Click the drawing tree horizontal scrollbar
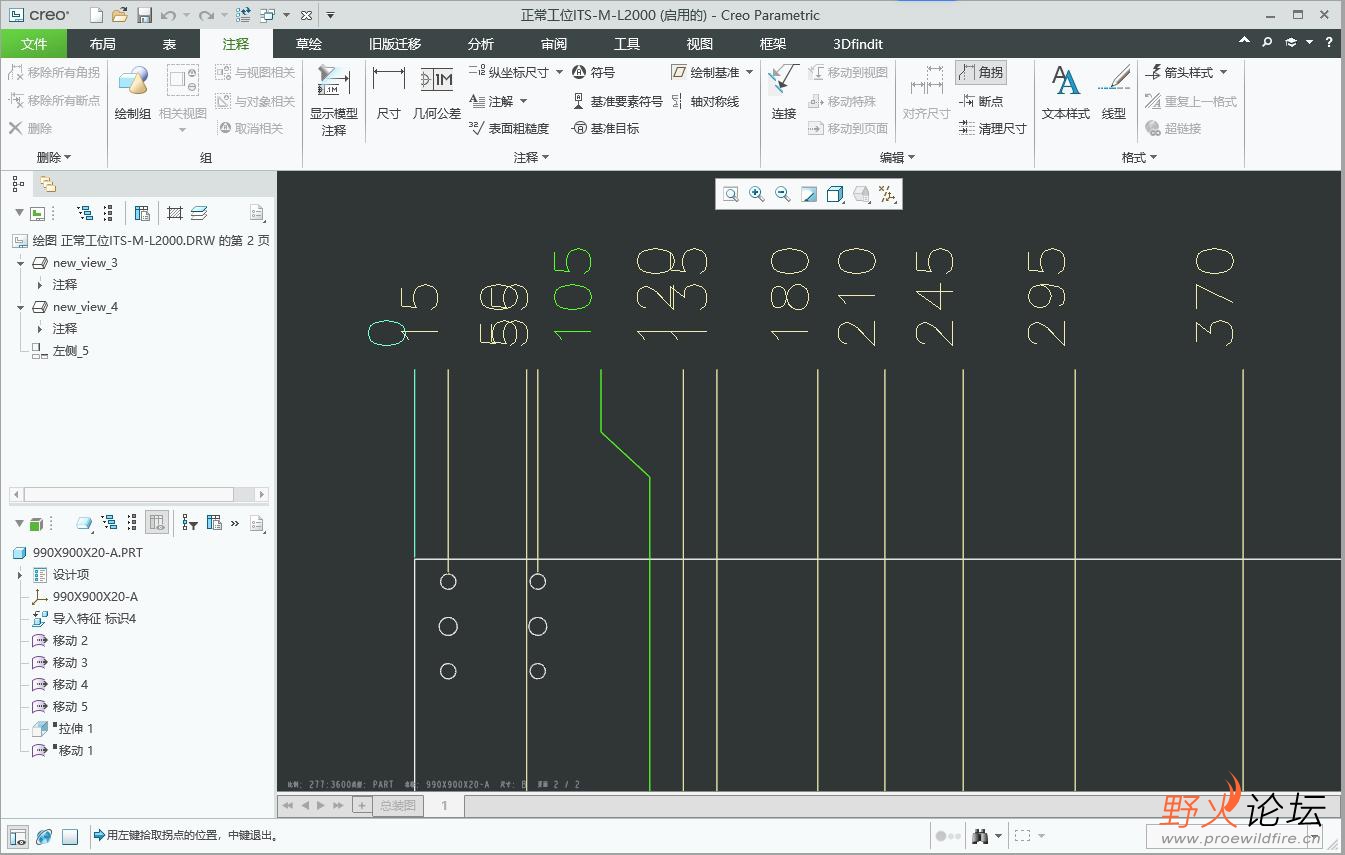The width and height of the screenshot is (1345, 855). pos(138,494)
